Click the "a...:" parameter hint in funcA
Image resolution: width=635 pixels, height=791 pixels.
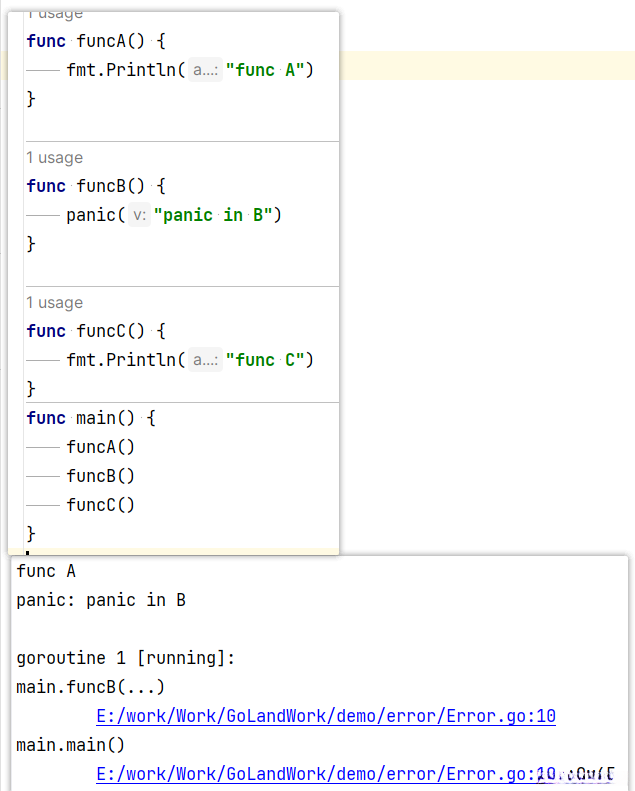point(206,70)
